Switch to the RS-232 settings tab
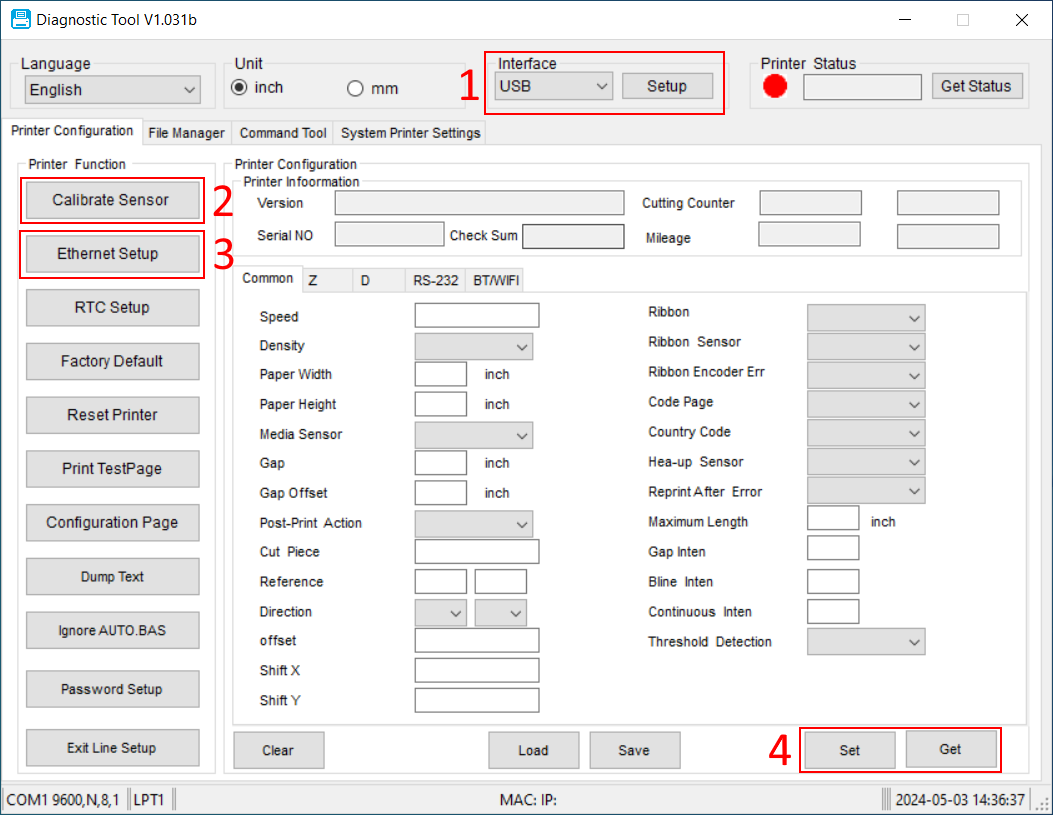The height and width of the screenshot is (815, 1053). 435,281
